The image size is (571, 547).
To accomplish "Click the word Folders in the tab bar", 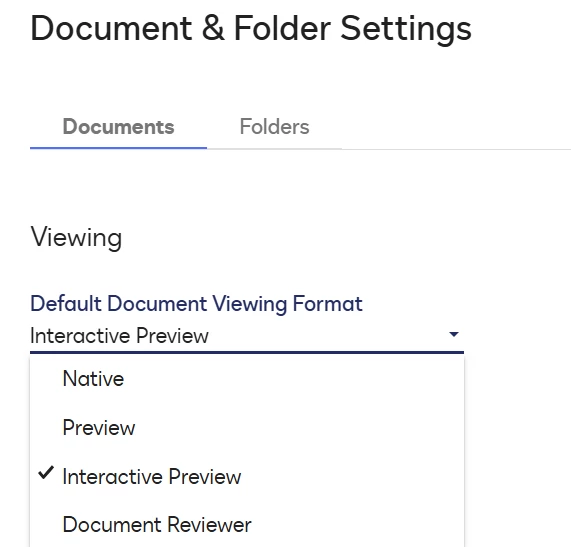I will 274,127.
